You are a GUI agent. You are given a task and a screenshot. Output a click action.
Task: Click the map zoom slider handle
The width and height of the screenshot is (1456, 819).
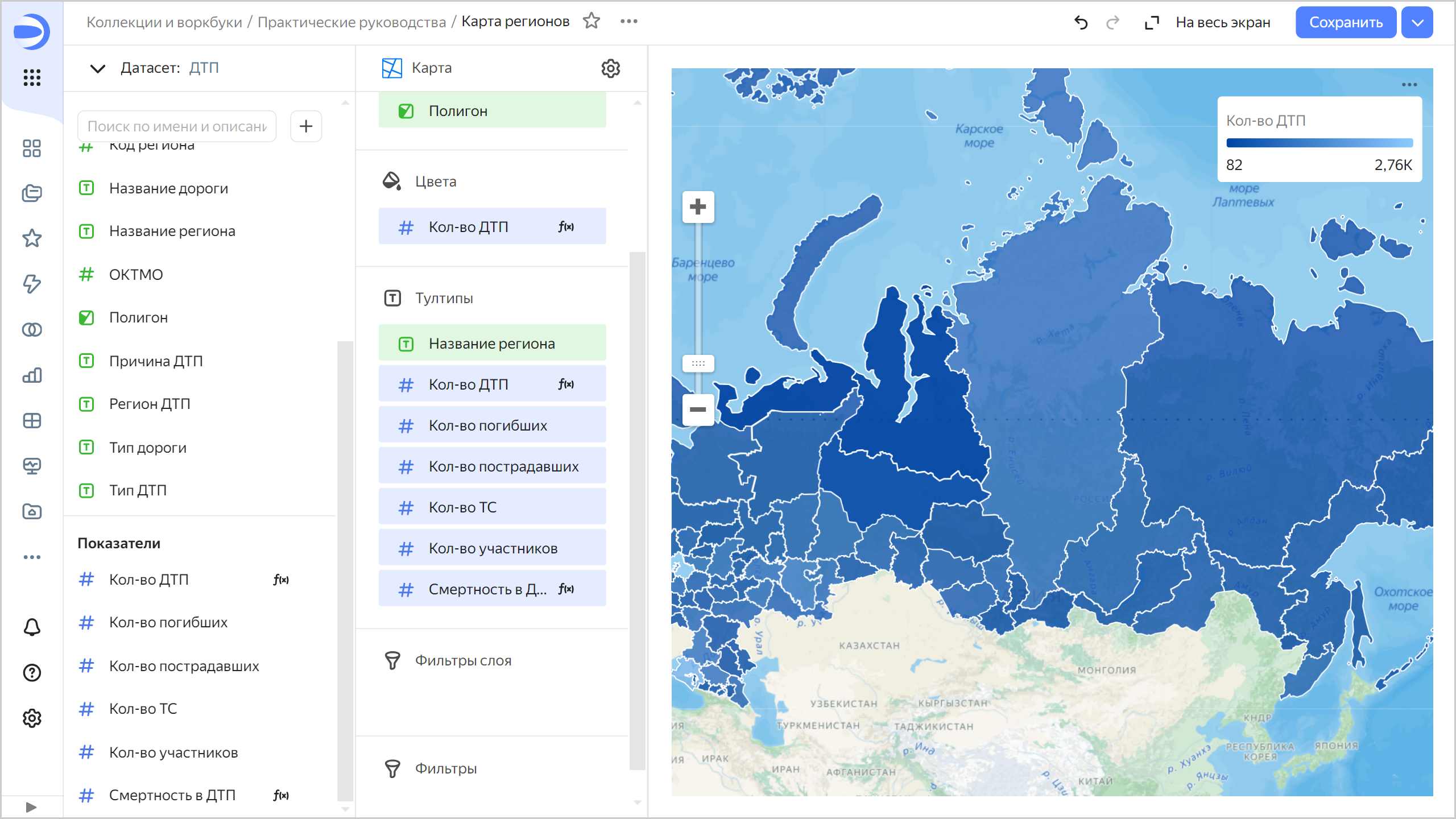tap(698, 363)
